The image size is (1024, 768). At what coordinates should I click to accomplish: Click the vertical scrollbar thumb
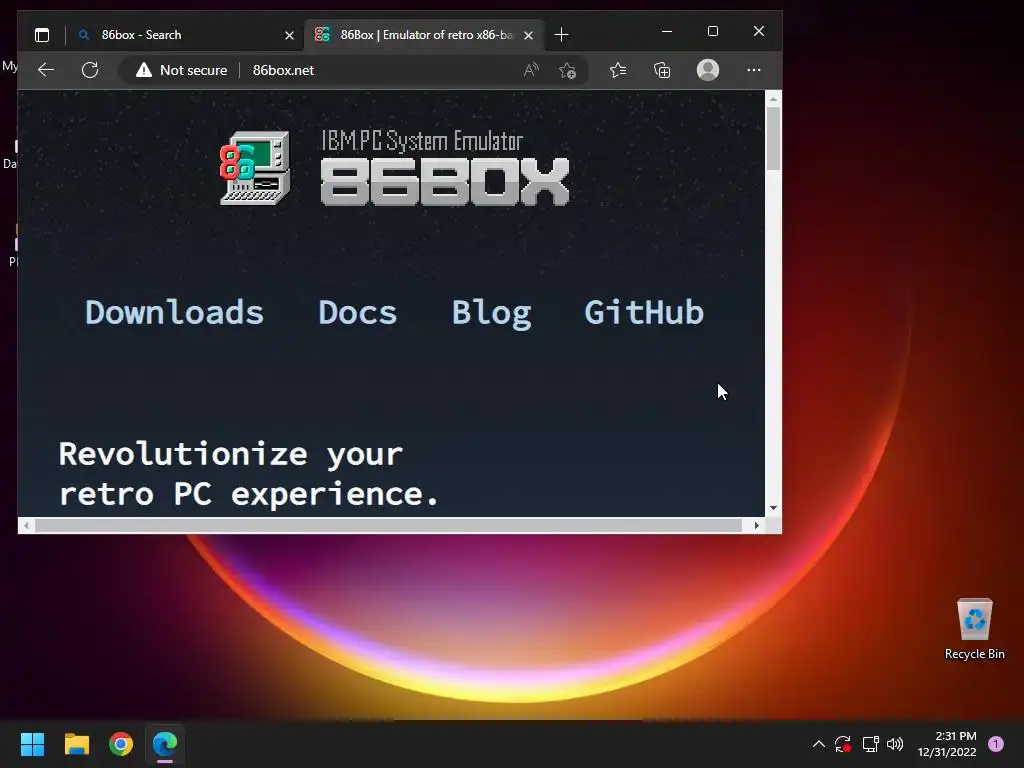(x=773, y=138)
